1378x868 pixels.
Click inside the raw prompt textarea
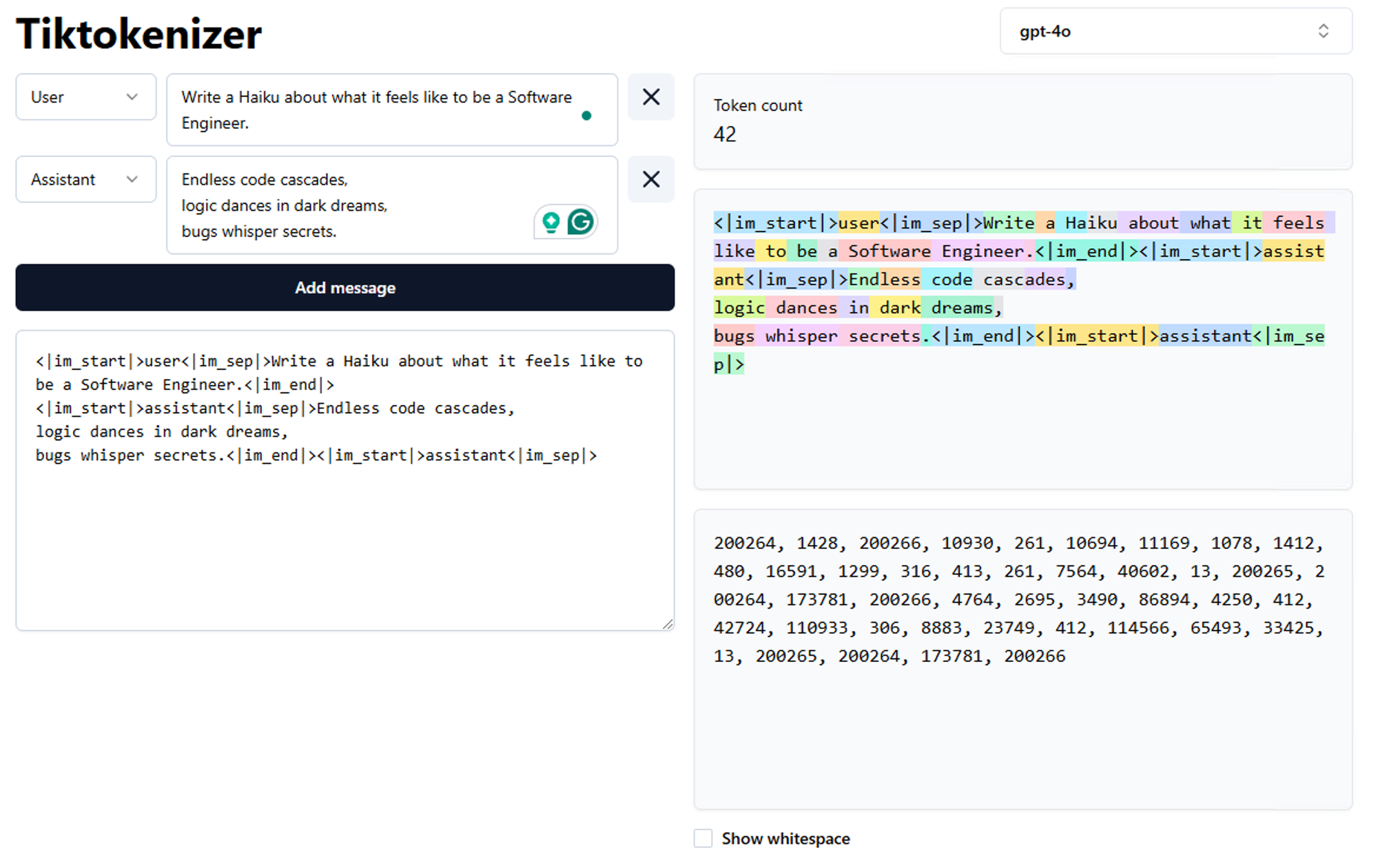coord(344,537)
